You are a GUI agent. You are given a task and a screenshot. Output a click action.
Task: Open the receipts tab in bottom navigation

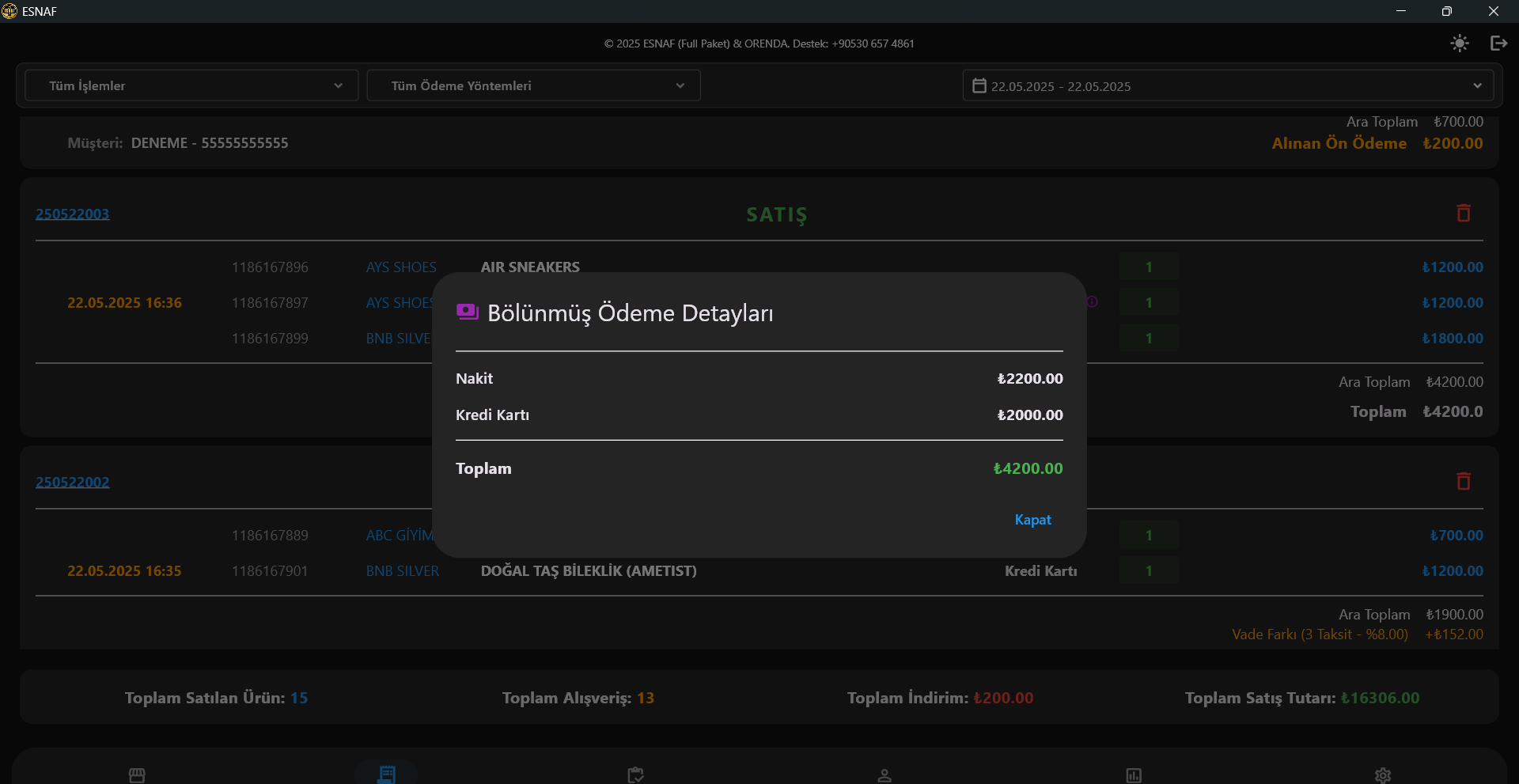coord(386,774)
